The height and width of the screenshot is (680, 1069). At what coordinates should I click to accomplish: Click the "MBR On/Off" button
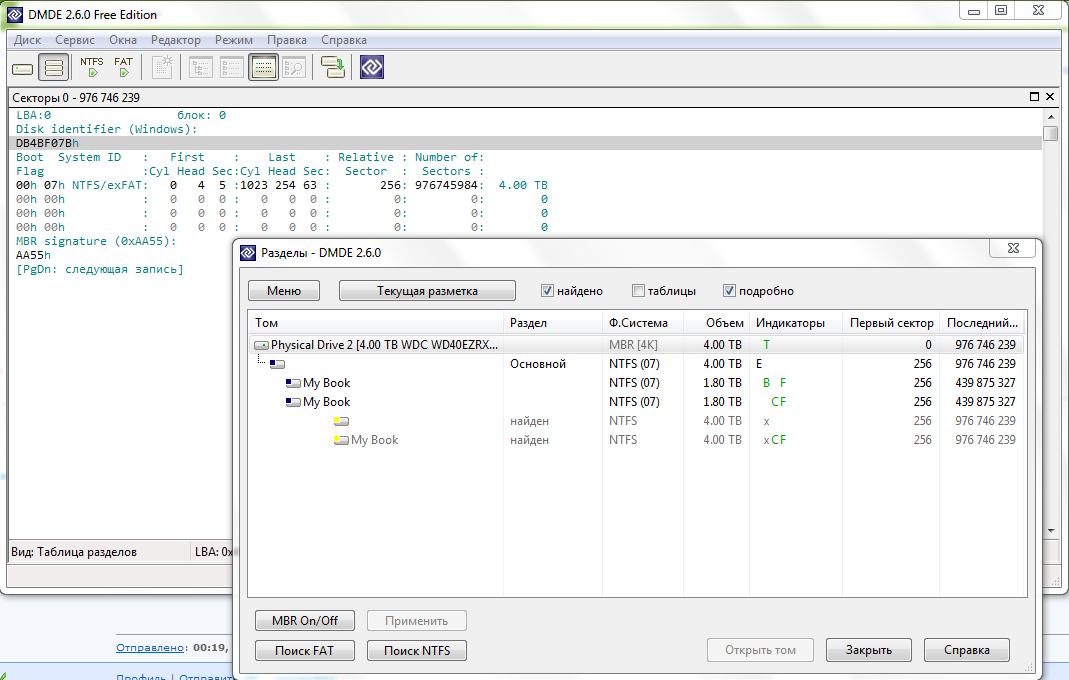pos(304,621)
